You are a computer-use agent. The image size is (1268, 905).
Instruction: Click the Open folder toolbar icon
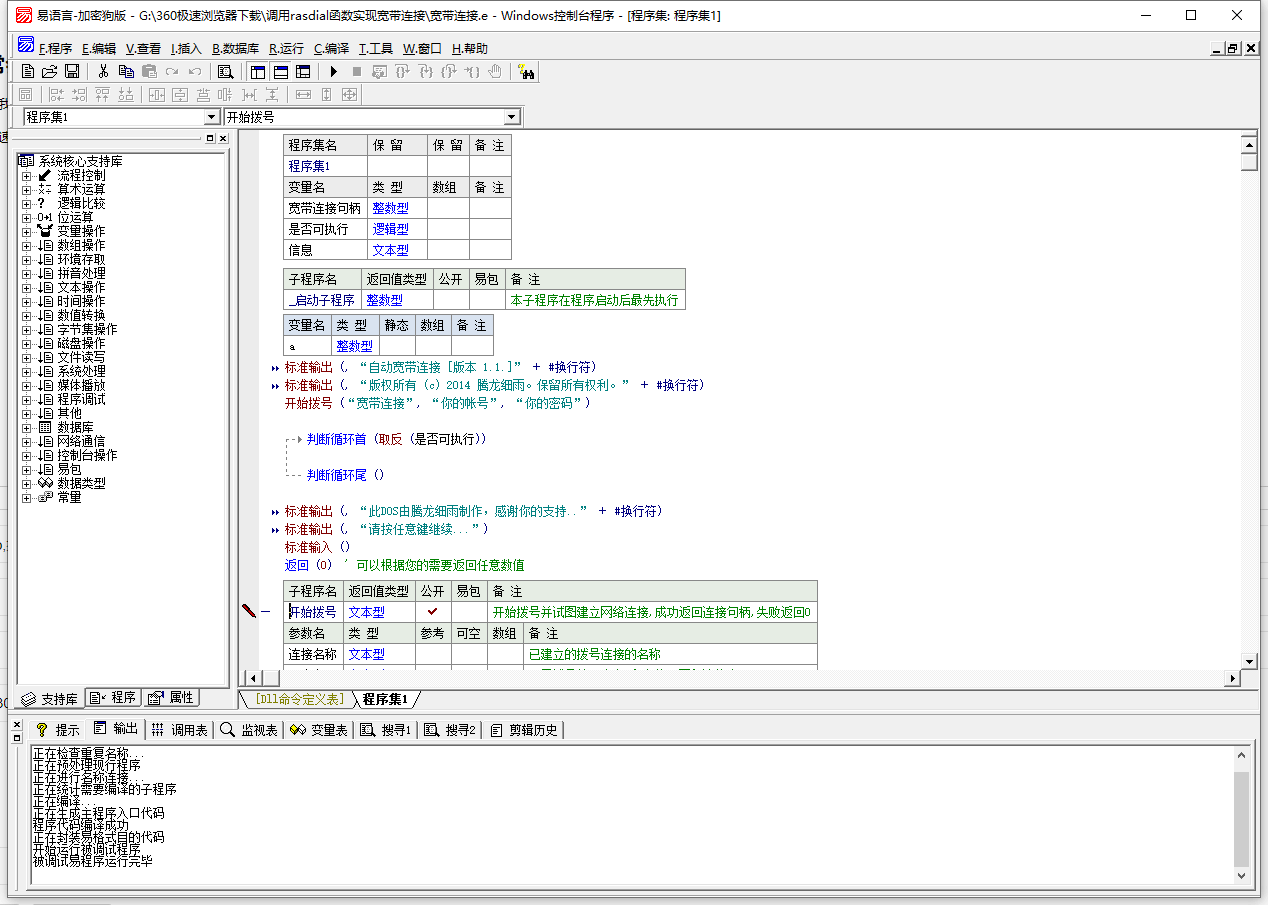click(49, 71)
